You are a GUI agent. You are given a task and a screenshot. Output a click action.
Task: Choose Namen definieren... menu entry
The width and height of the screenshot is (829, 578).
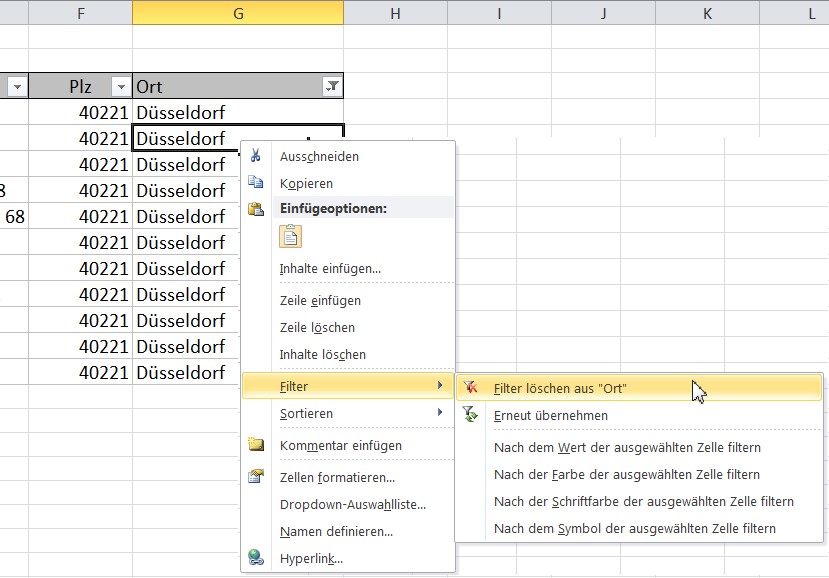[348, 531]
